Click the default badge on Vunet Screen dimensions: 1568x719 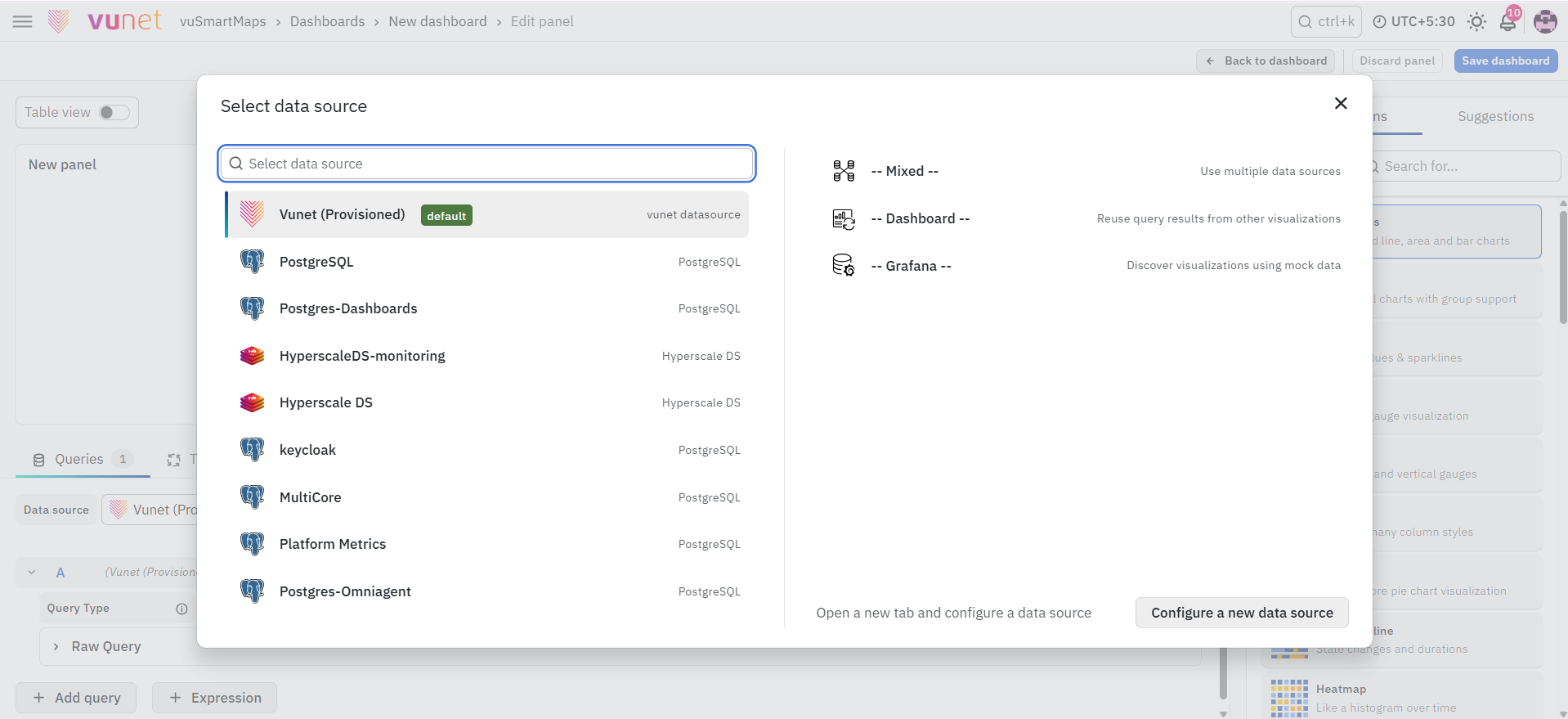(x=446, y=215)
